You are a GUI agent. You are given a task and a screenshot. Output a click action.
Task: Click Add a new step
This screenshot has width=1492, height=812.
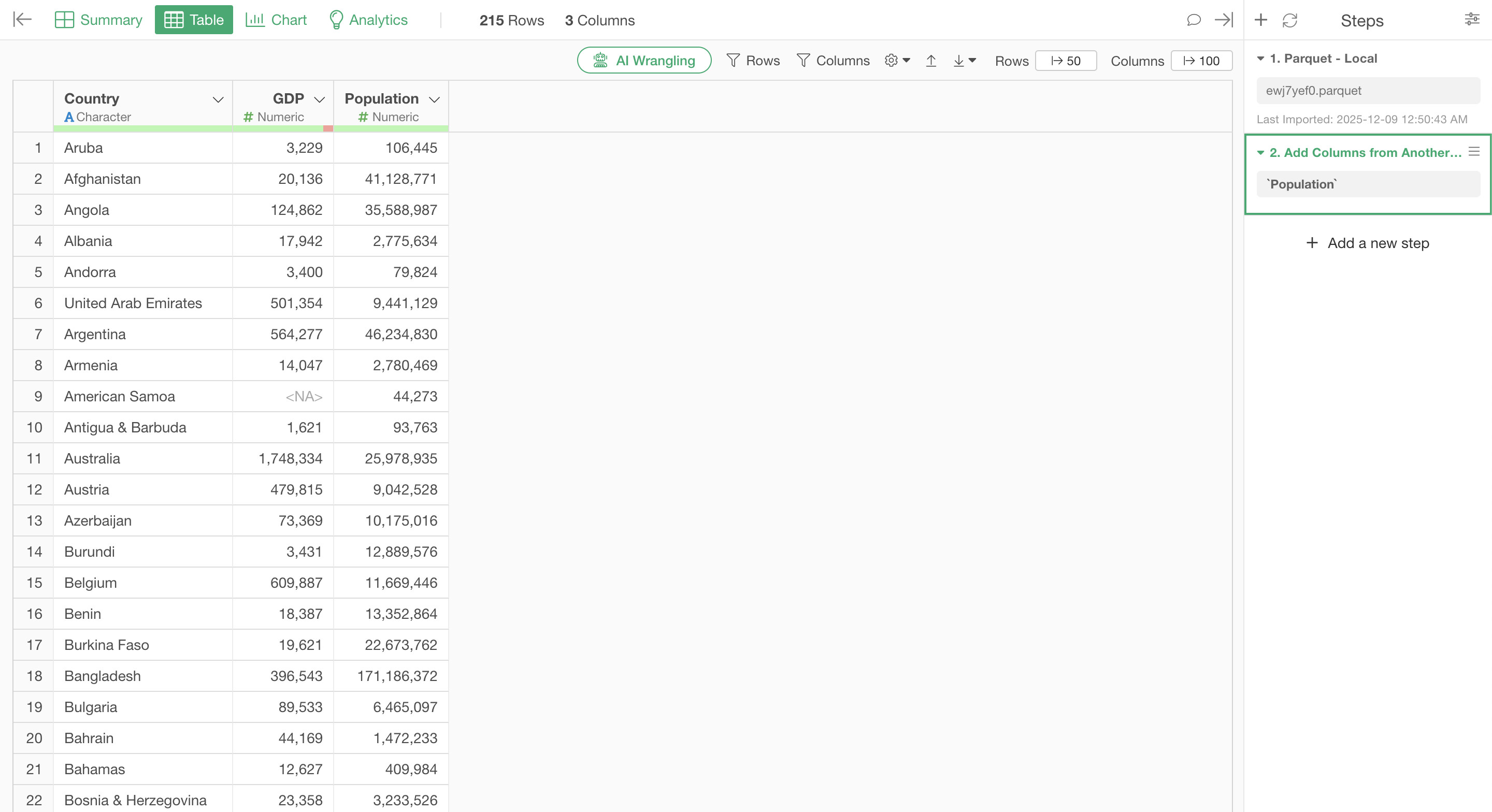[x=1368, y=243]
